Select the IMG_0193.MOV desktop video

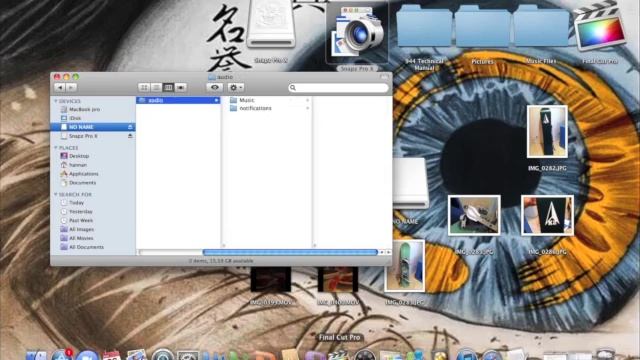(x=271, y=280)
